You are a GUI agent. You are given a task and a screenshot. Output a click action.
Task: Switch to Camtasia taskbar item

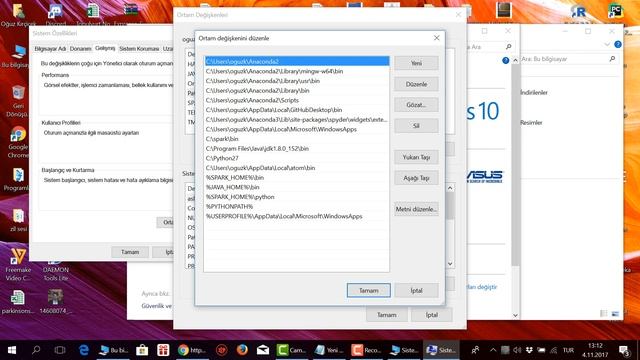[291, 350]
